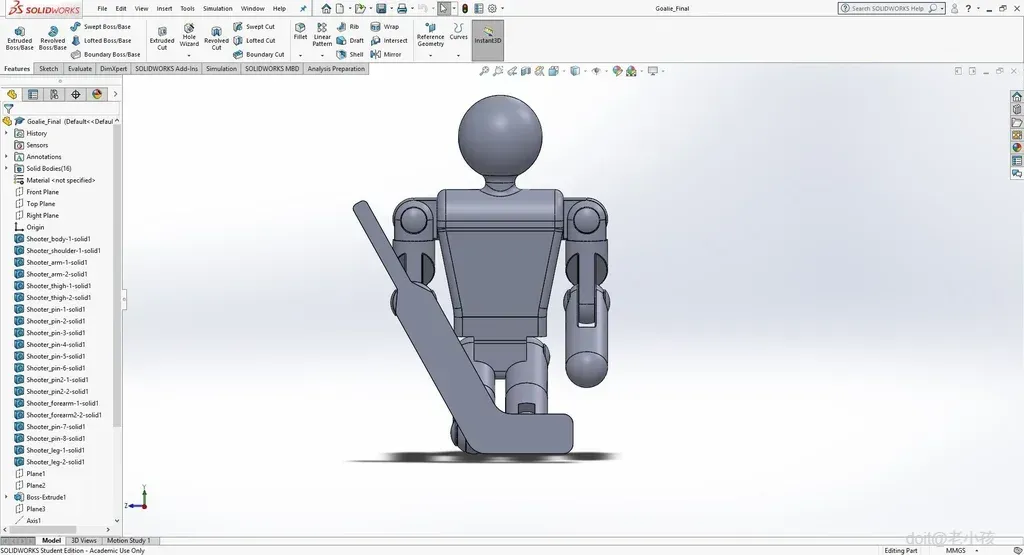
Task: Open the Motion Study 1 tab
Action: point(129,541)
